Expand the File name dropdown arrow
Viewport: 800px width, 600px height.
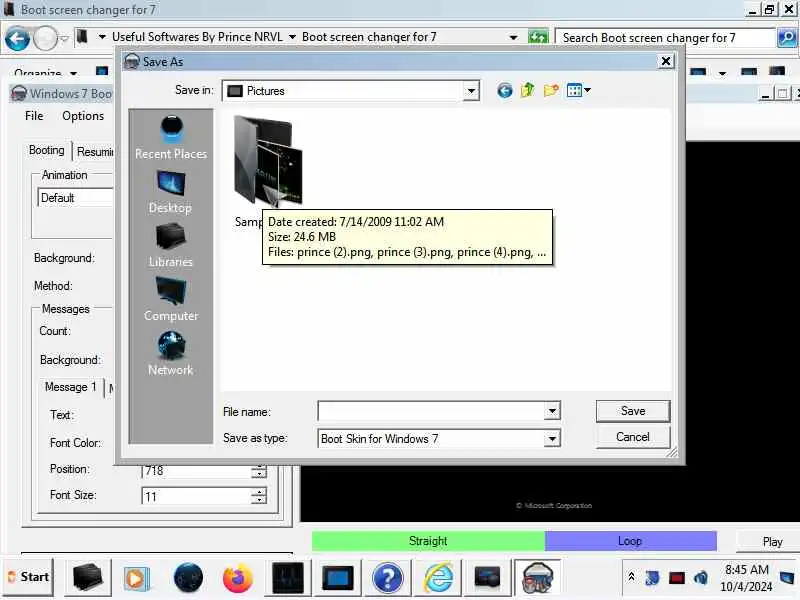pos(552,411)
